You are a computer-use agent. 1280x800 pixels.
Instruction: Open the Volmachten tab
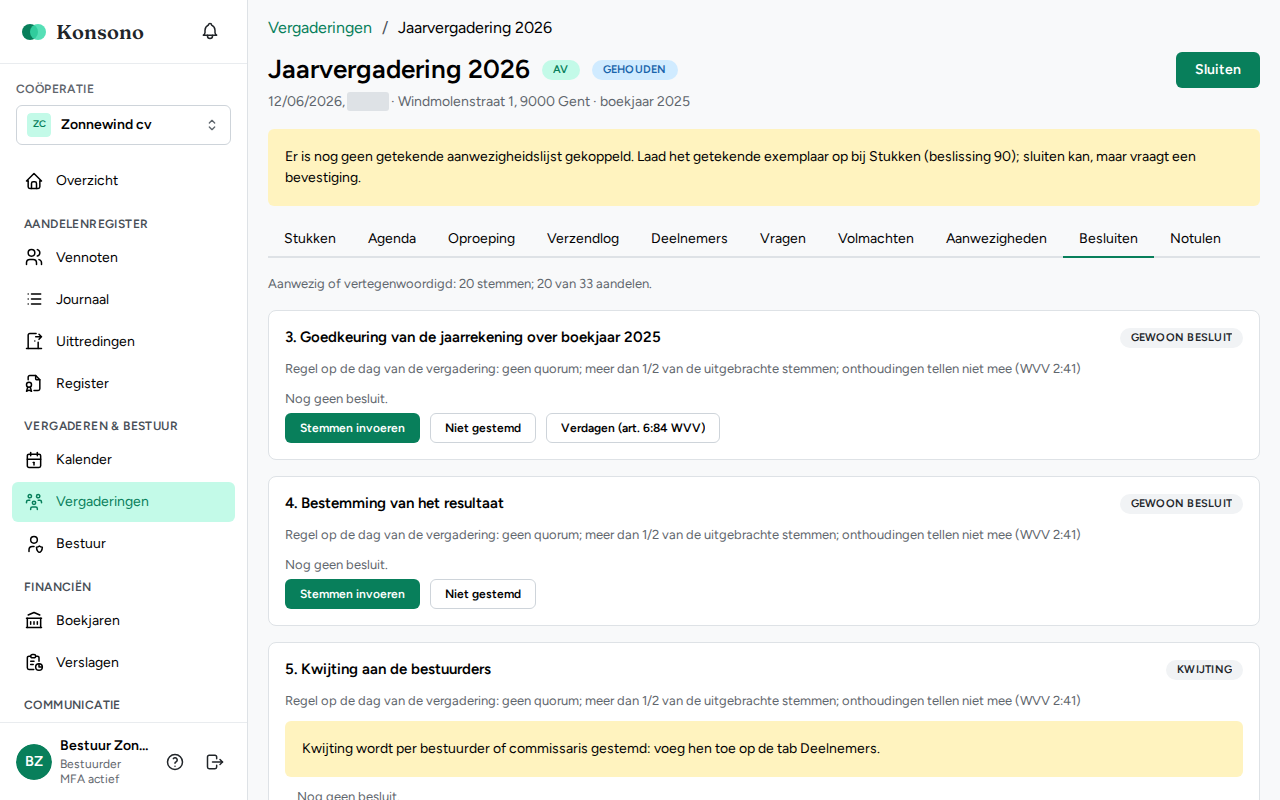pyautogui.click(x=876, y=239)
